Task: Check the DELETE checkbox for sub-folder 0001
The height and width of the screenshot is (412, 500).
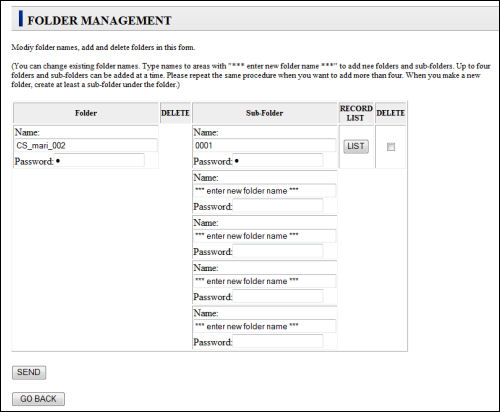Action: [391, 147]
